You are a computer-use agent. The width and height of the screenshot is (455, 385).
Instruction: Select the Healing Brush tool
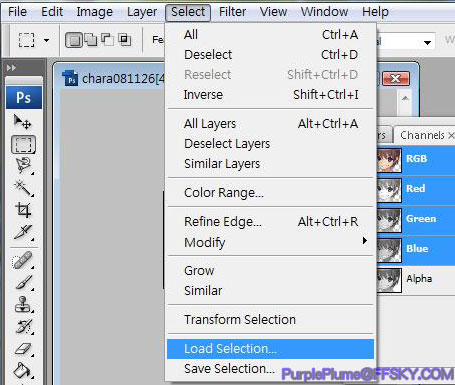[23, 260]
